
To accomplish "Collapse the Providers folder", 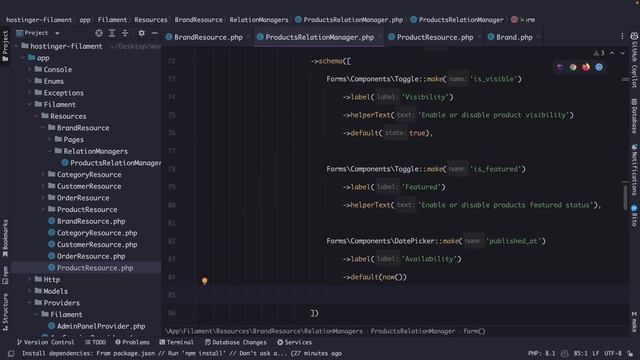I will point(29,303).
